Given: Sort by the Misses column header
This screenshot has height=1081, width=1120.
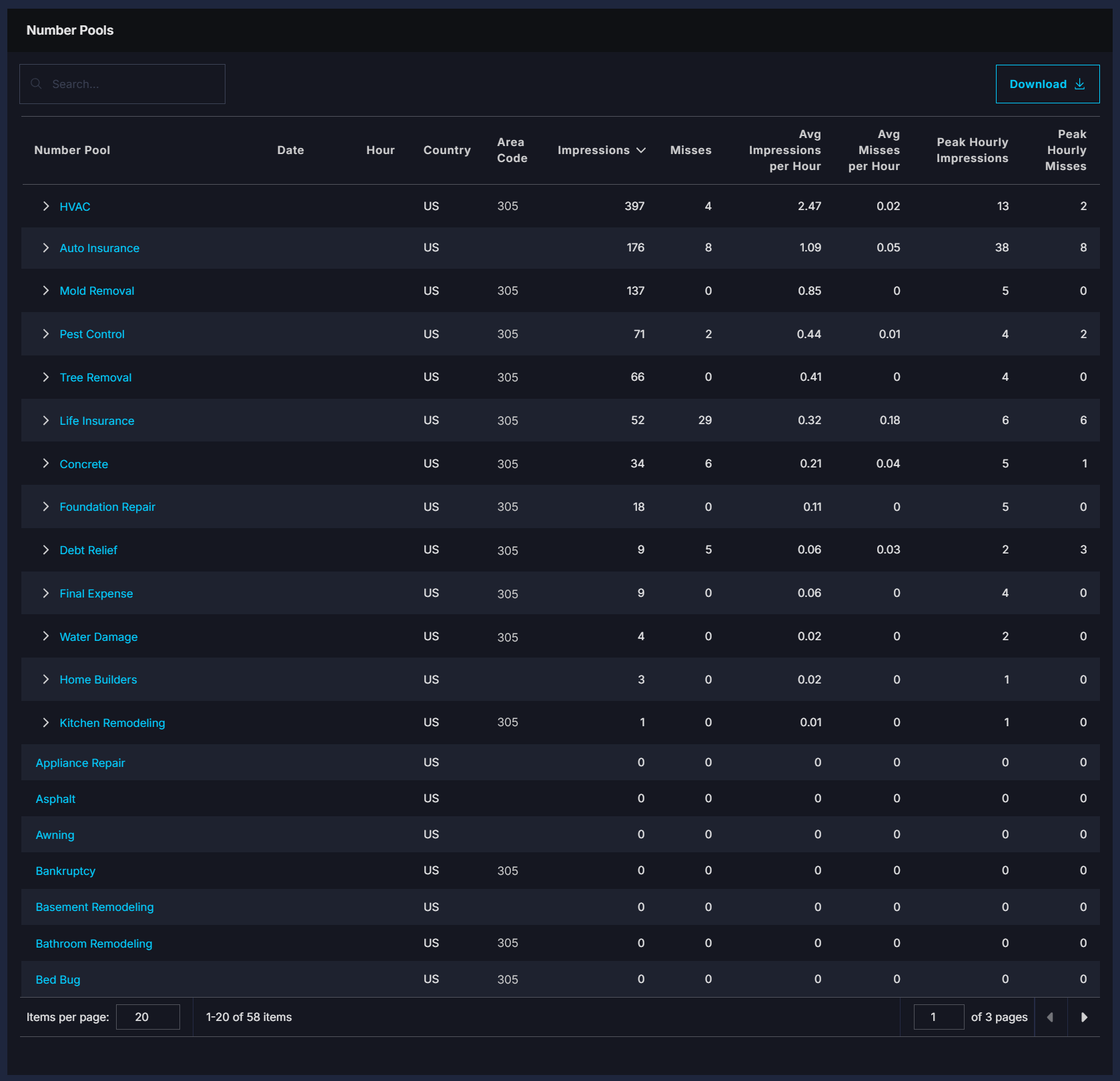Looking at the screenshot, I should (690, 151).
